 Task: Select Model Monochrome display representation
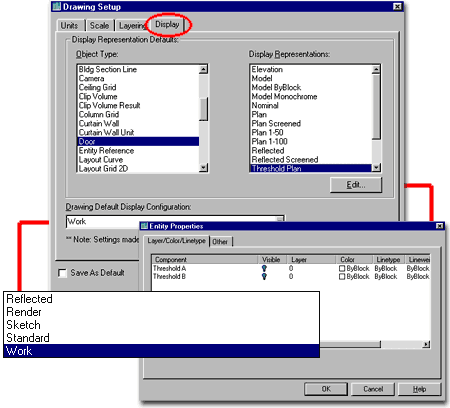pos(311,96)
